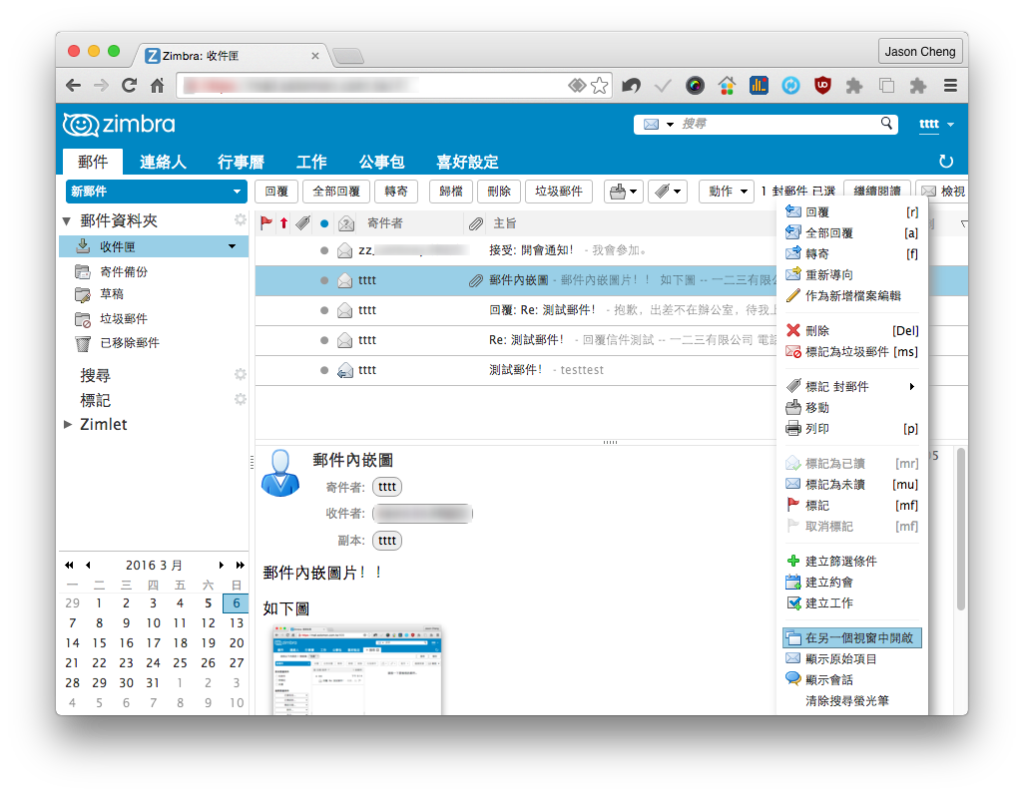The width and height of the screenshot is (1024, 795).
Task: Click the reading pane vertical scrollbar
Action: (x=961, y=529)
